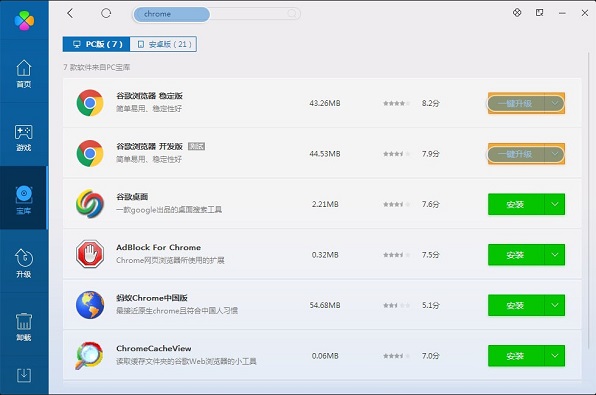Viewport: 596px width, 395px height.
Task: Click the search field containing chrome
Action: tap(216, 14)
